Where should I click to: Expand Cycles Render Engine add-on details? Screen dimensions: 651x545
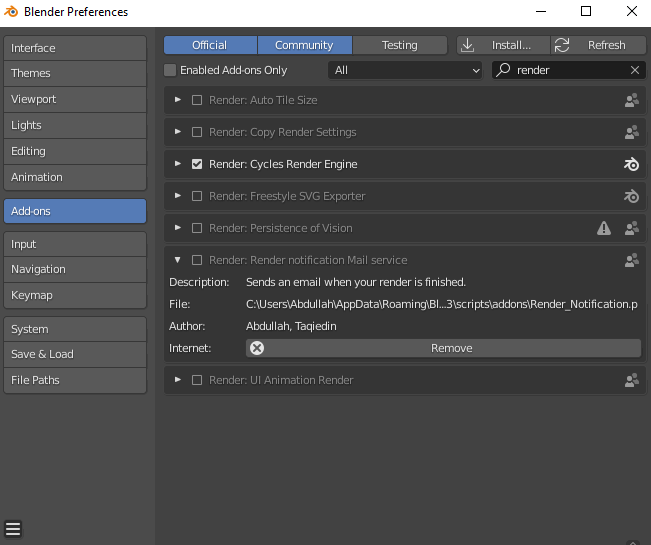point(178,164)
